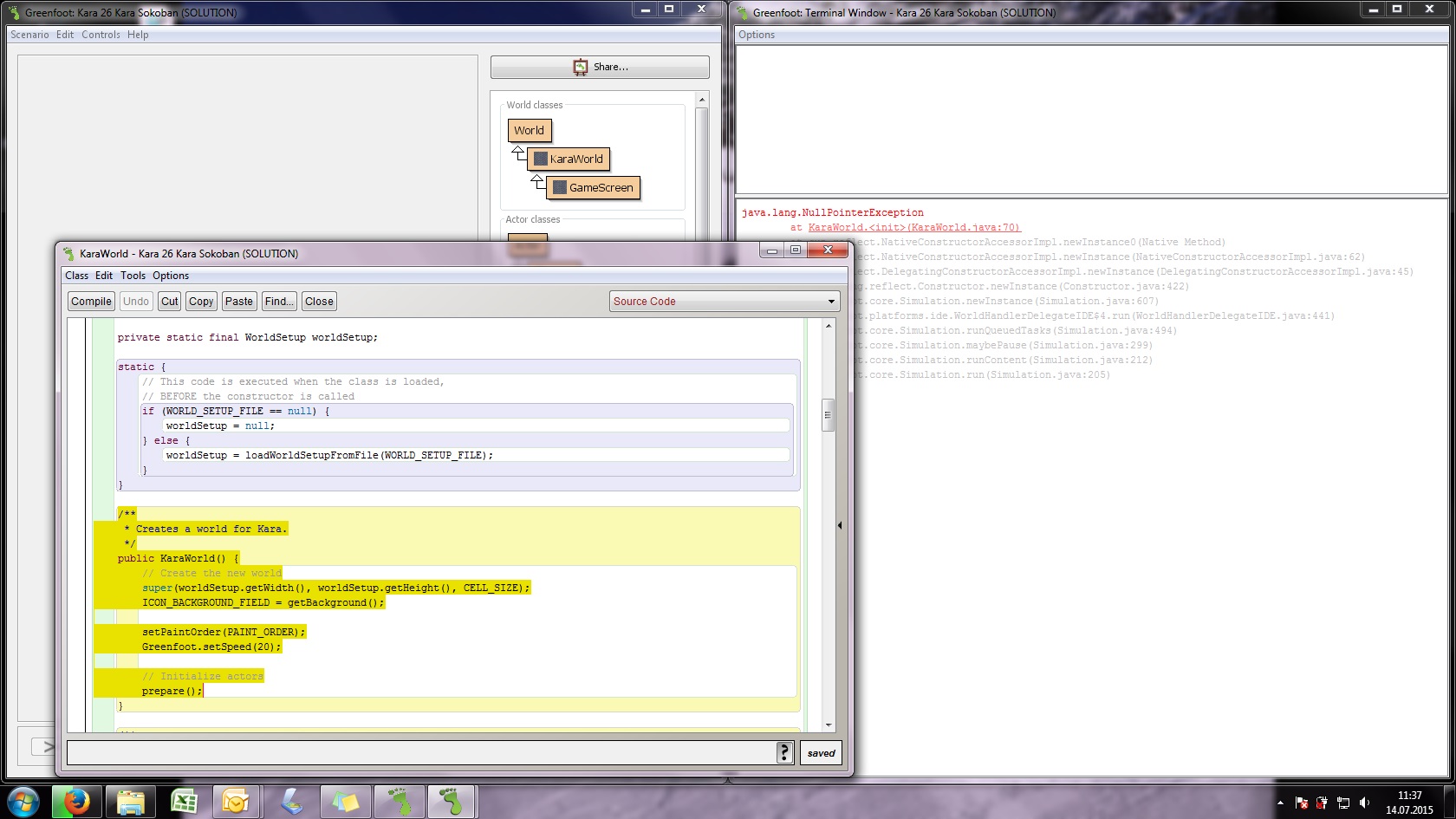Screen dimensions: 1456x819
Task: Select the GameScreen class box
Action: pos(593,188)
